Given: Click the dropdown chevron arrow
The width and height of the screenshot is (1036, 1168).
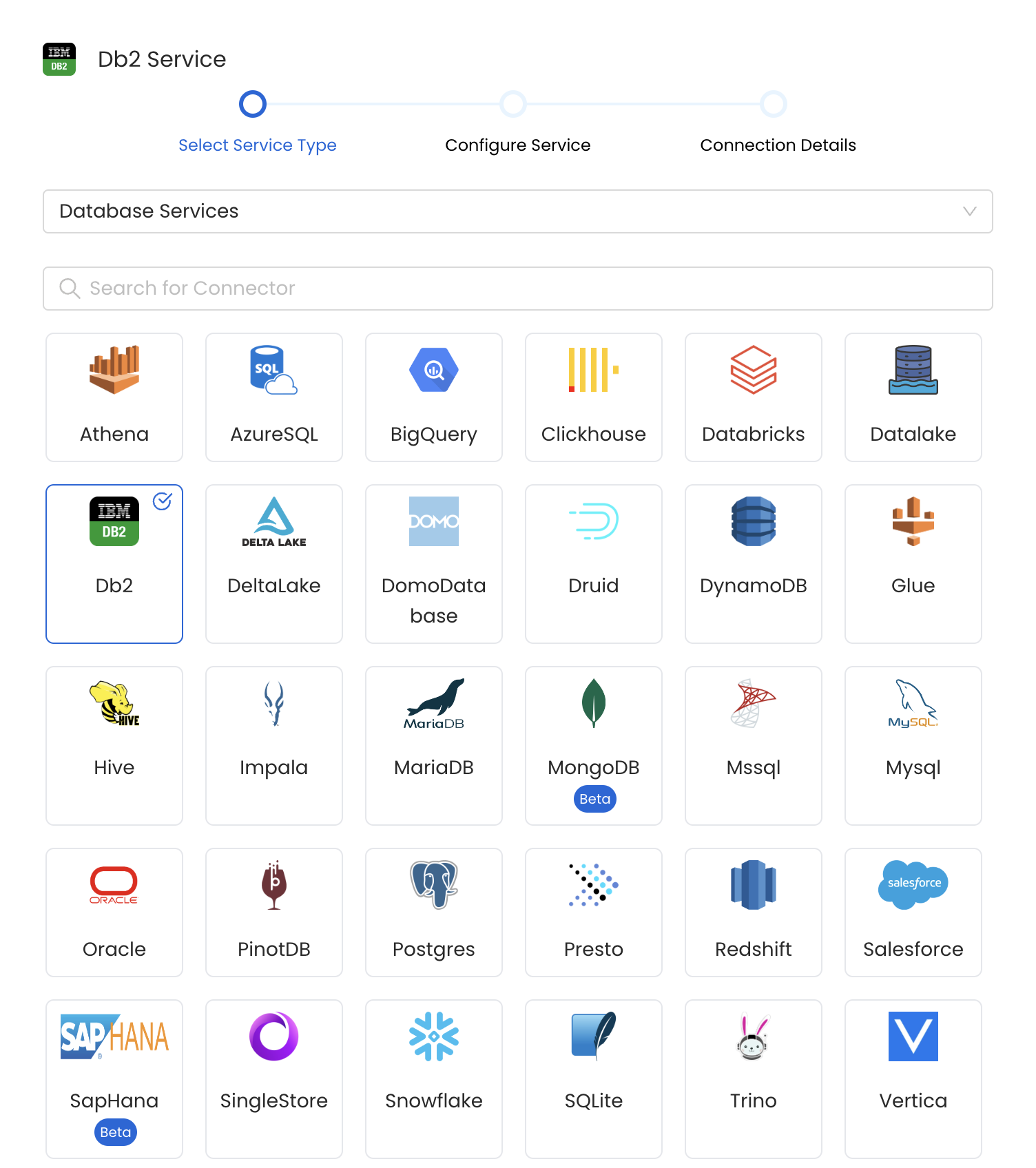Looking at the screenshot, I should click(x=970, y=211).
